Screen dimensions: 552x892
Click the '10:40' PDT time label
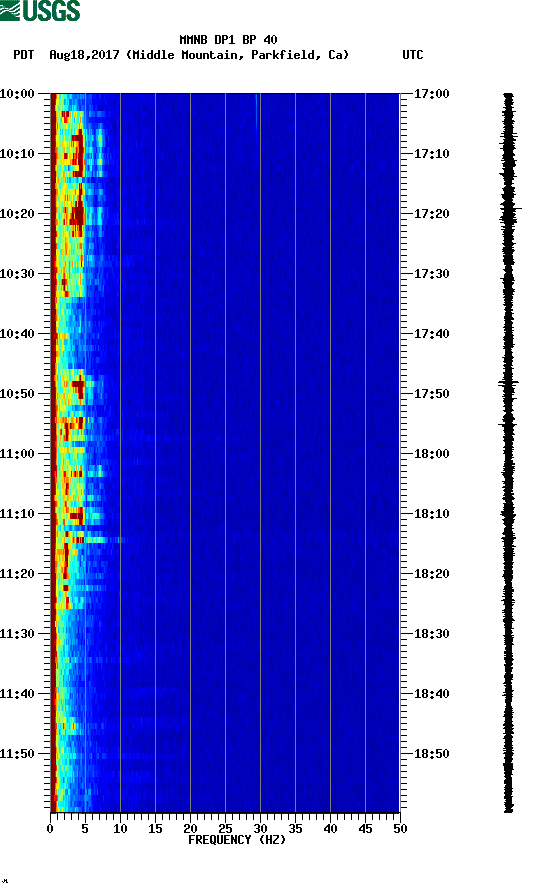pos(17,333)
